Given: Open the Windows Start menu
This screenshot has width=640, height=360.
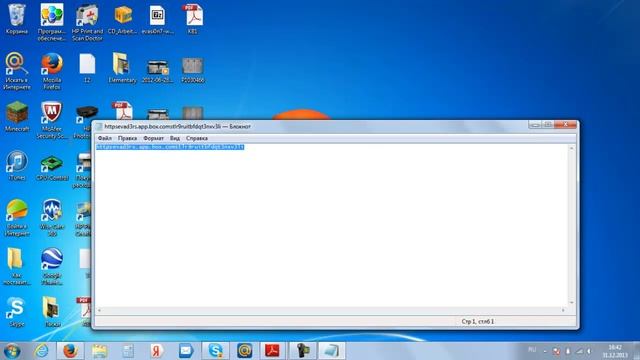Looking at the screenshot, I should tap(12, 351).
